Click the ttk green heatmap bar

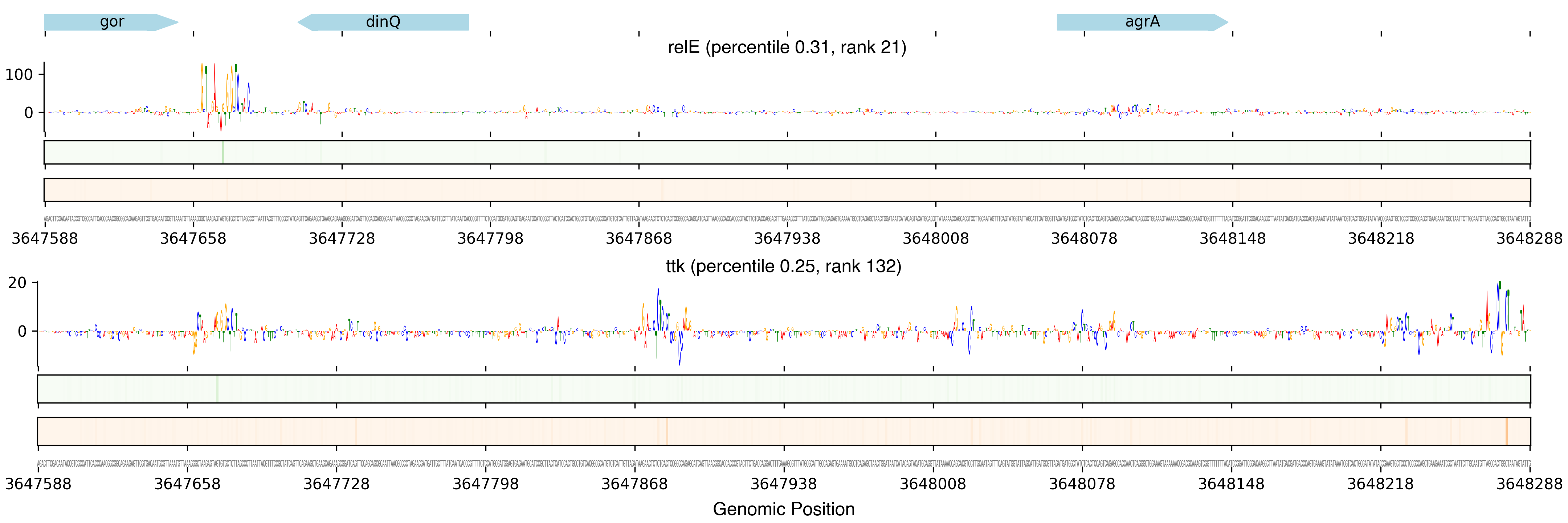(783, 389)
